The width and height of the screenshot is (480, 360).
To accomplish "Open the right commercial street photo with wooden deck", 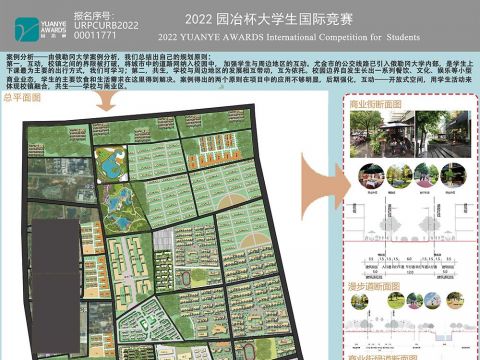I will [x=443, y=134].
